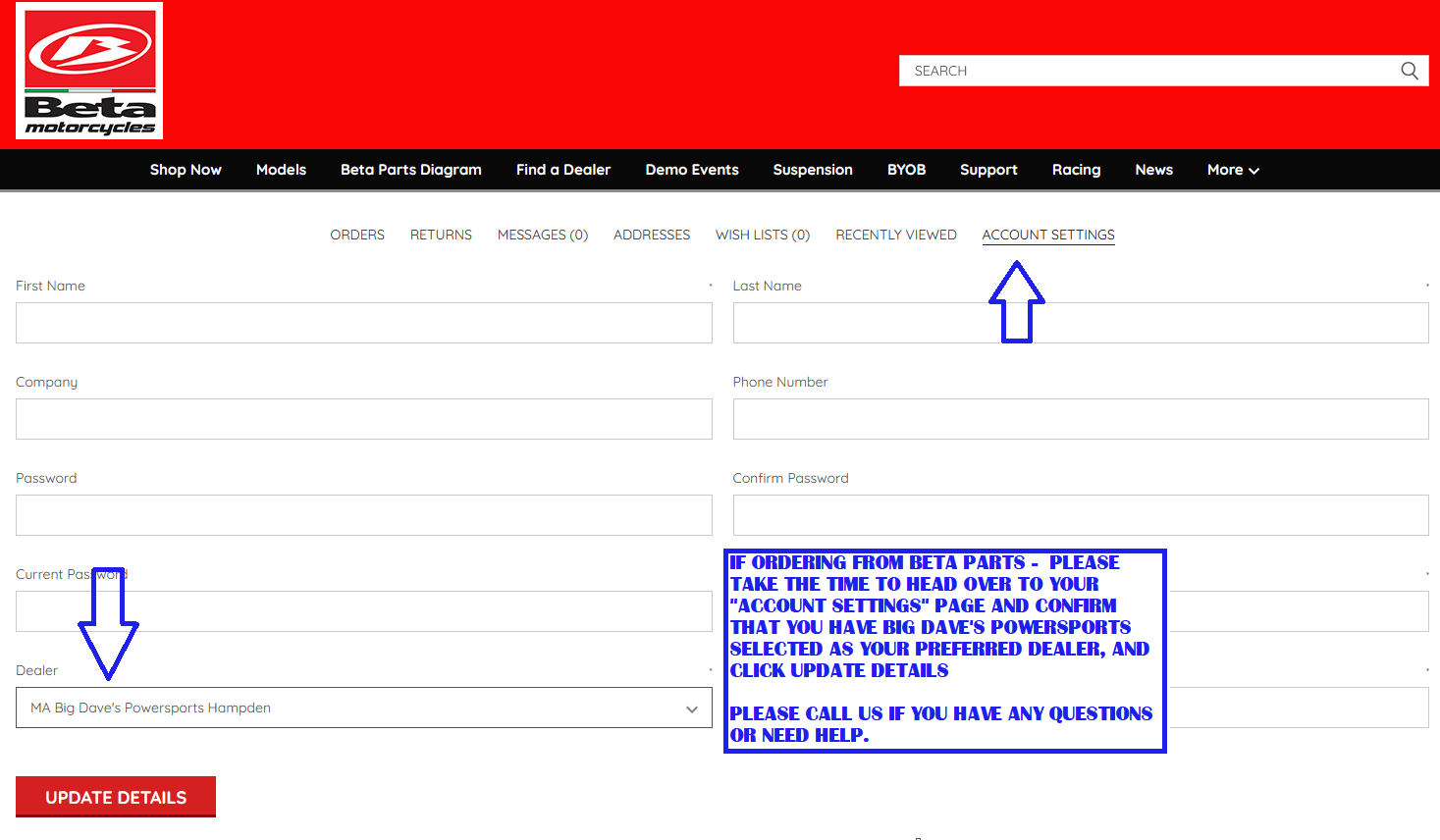Click the Password input field
Image resolution: width=1440 pixels, height=840 pixels.
click(x=364, y=515)
